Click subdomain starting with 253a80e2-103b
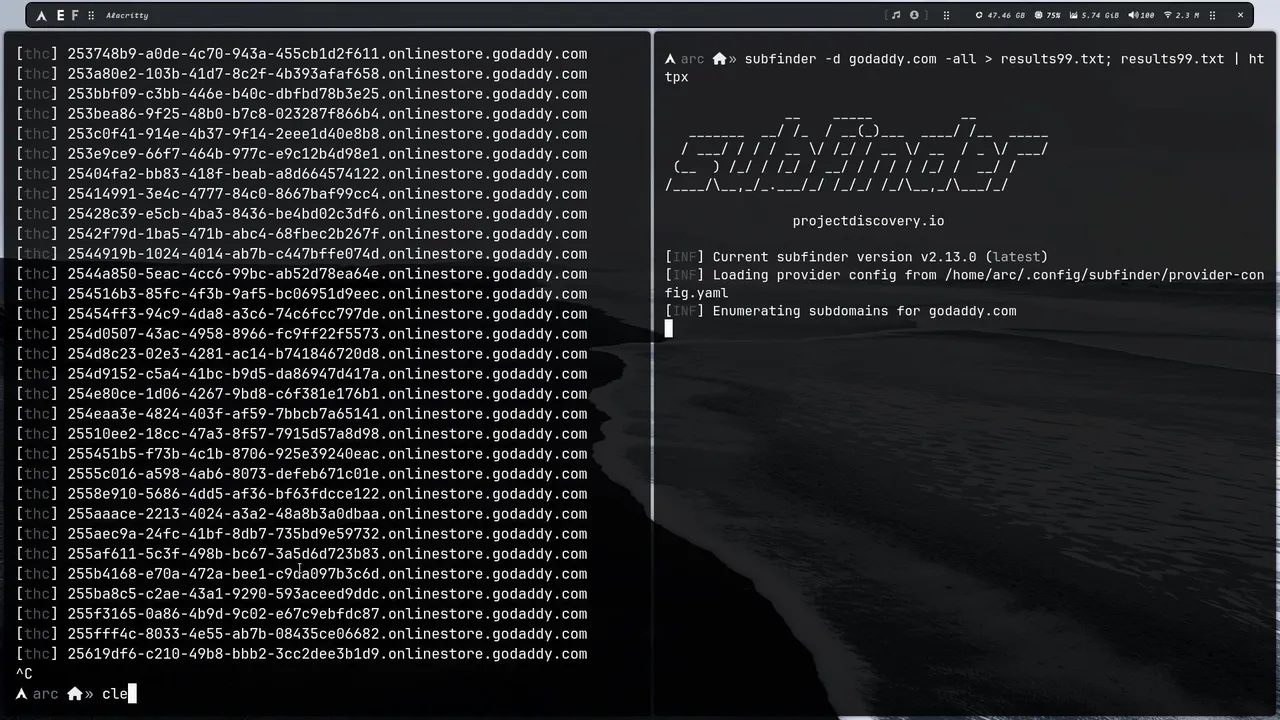Screen dimensions: 1280x720 [x=327, y=74]
